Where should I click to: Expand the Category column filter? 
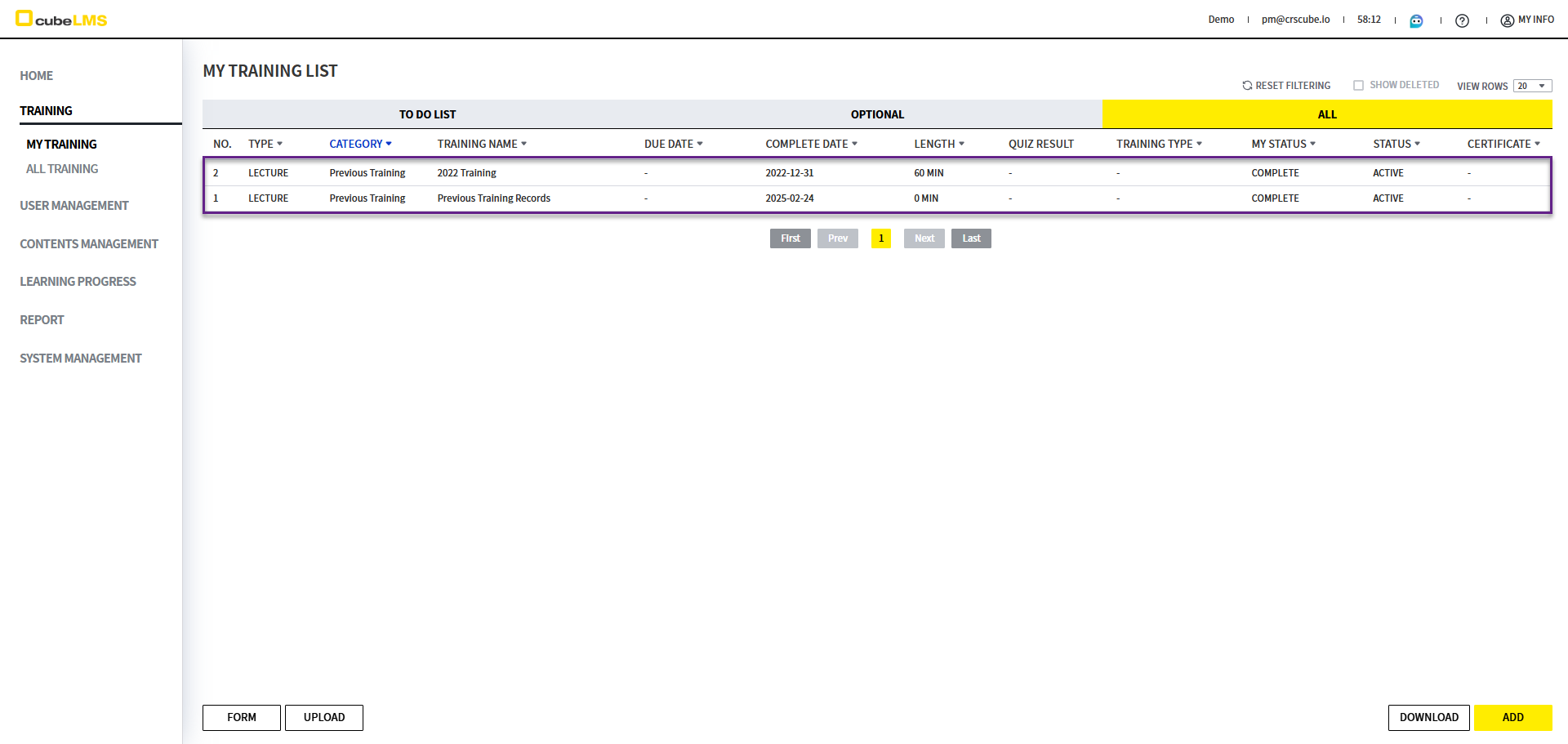[389, 144]
